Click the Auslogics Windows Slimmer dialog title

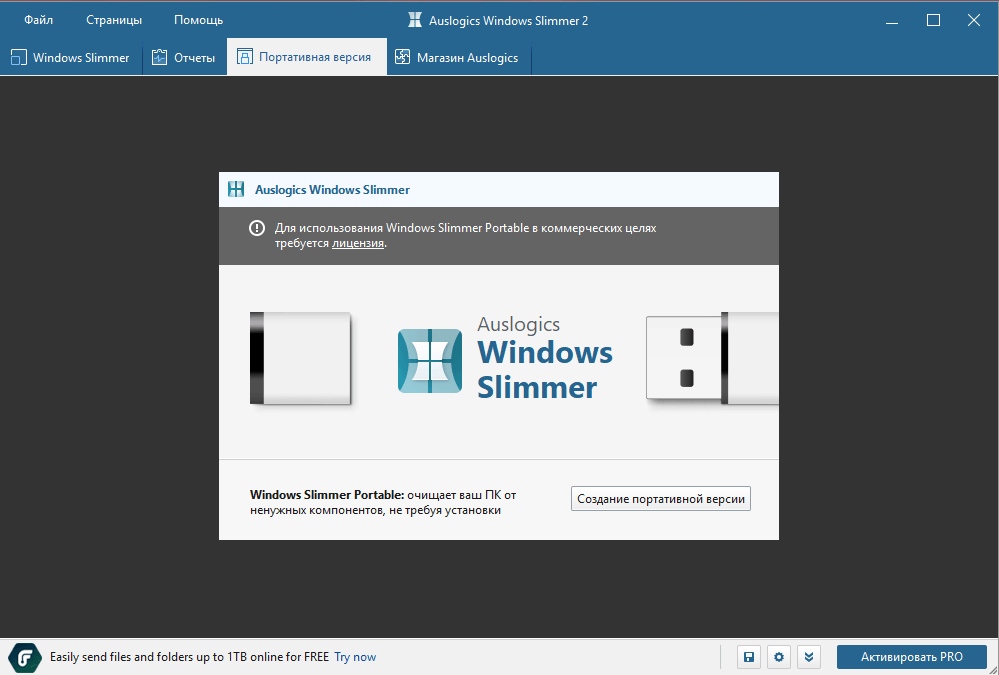tap(332, 190)
